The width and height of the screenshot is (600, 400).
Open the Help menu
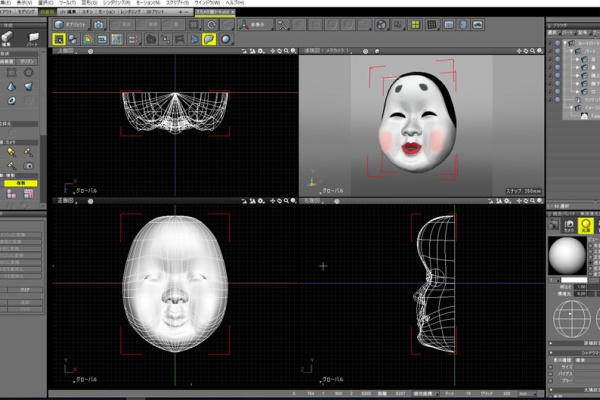[x=236, y=3]
